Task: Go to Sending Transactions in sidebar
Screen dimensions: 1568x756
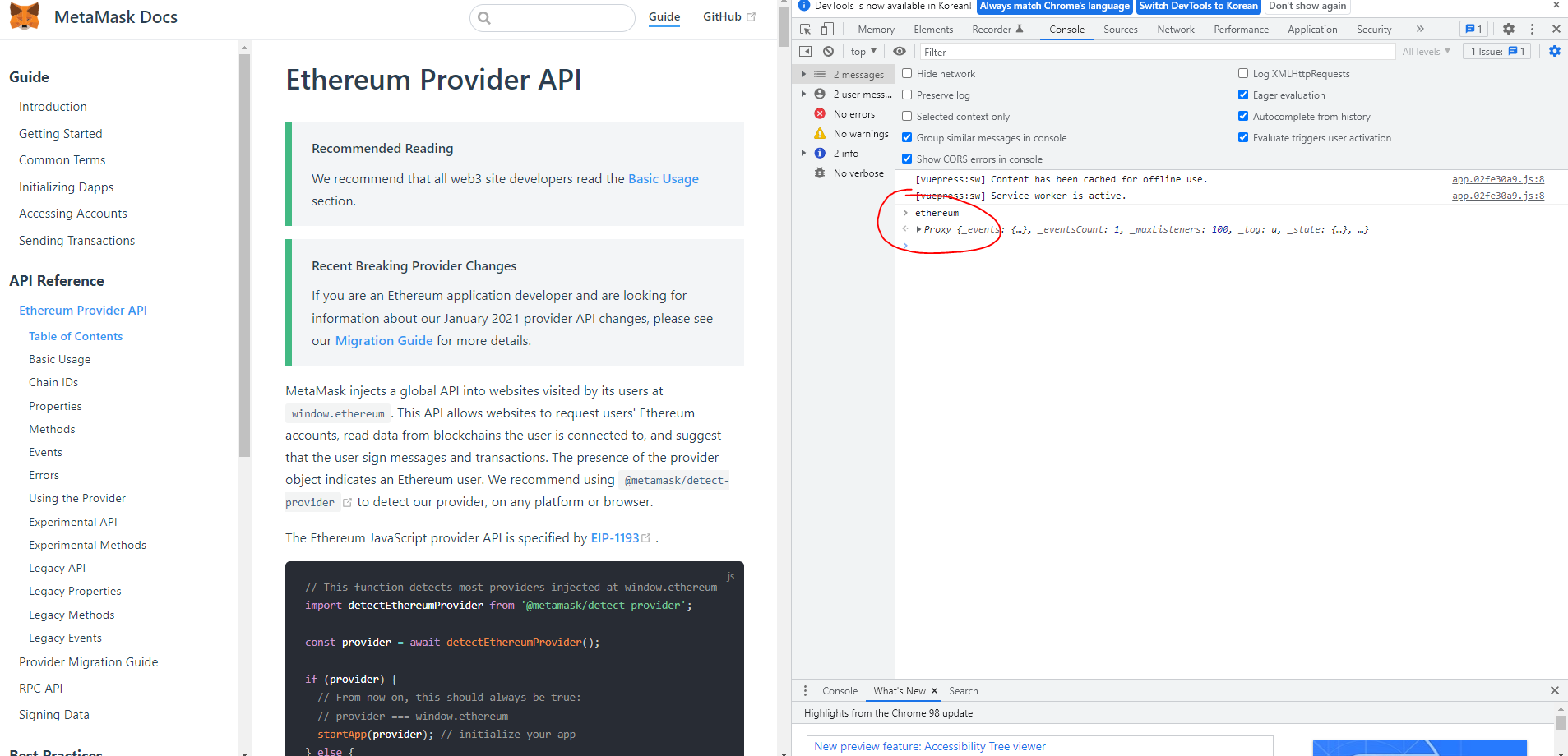Action: (x=76, y=241)
